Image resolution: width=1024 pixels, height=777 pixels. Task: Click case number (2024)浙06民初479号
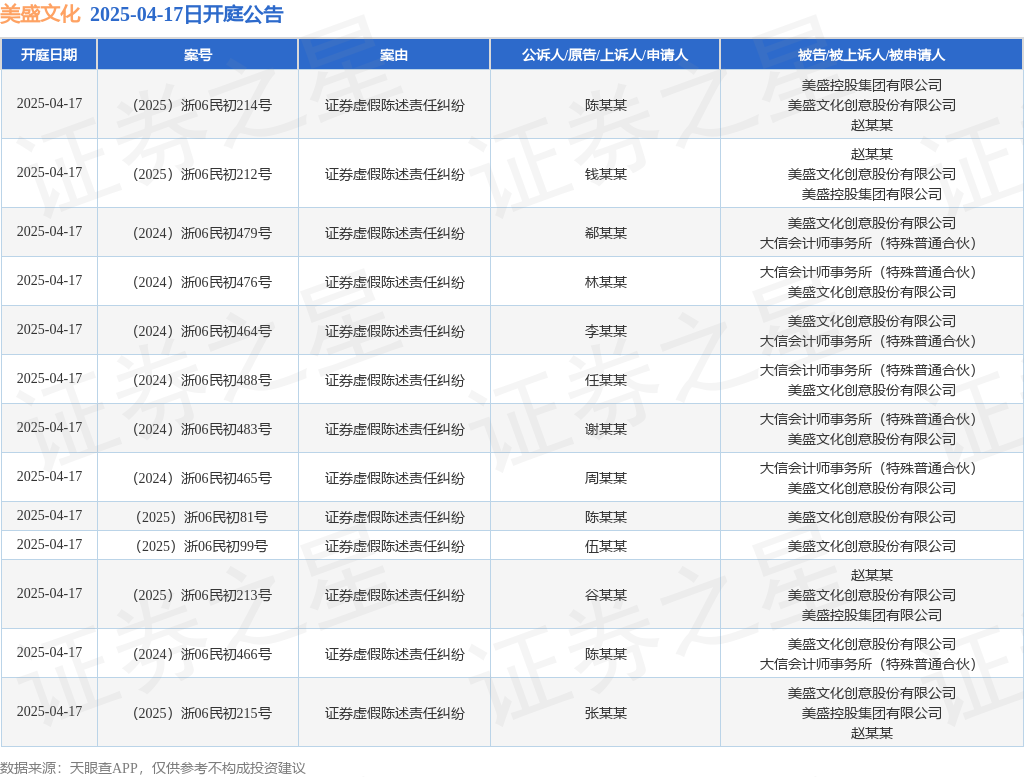point(202,233)
